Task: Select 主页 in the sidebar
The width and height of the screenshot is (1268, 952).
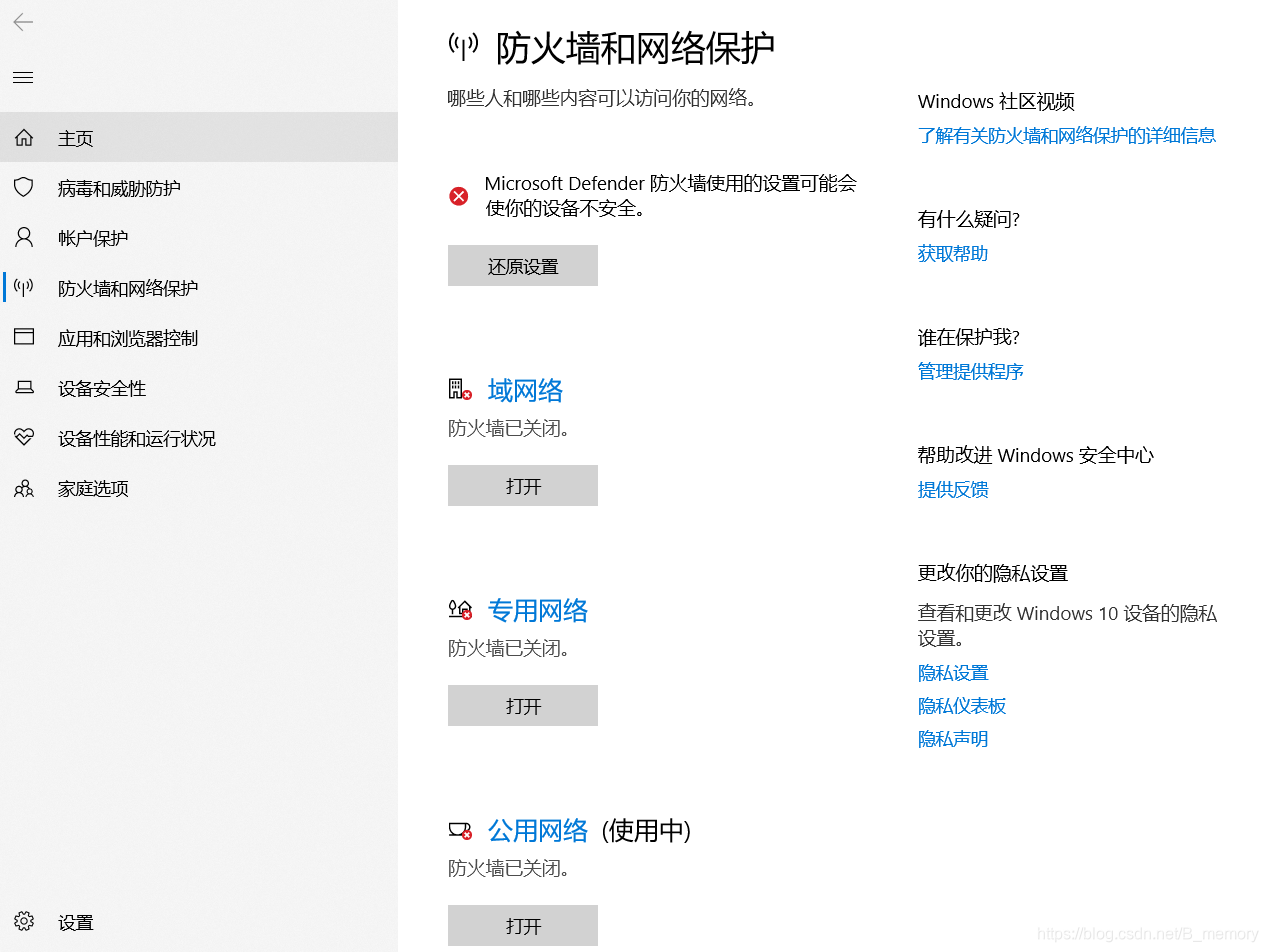Action: point(199,137)
